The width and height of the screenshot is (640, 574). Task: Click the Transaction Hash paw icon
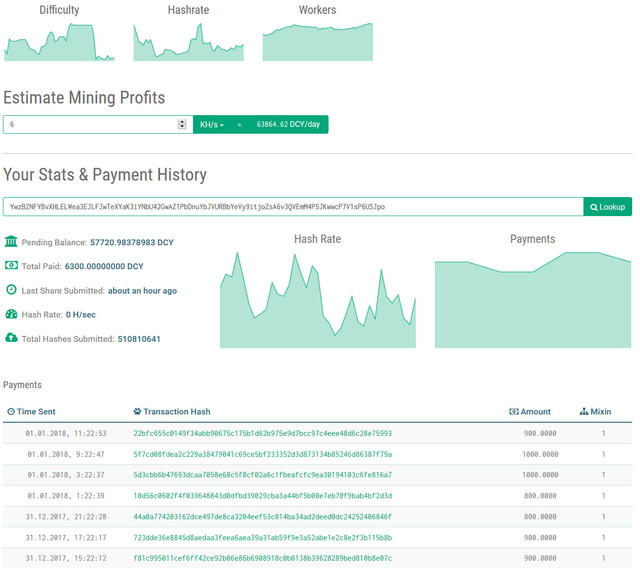coord(137,412)
